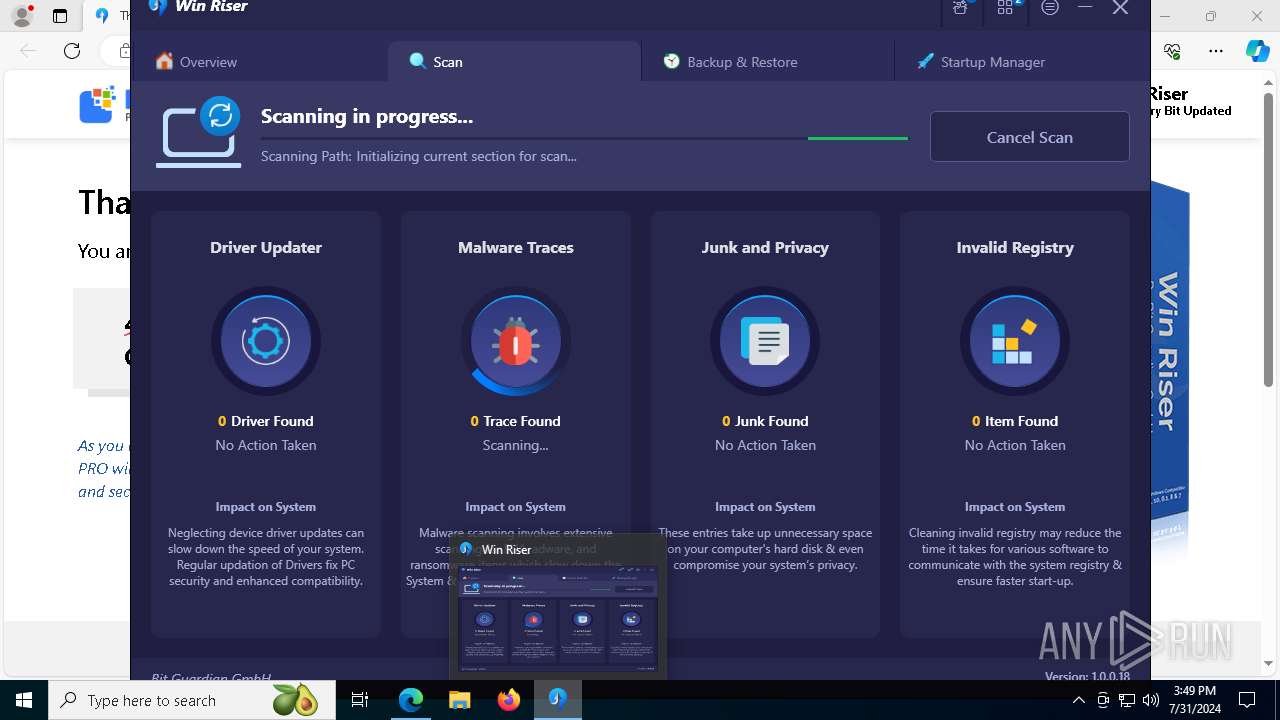
Task: Click the taskbar search box
Action: [192, 700]
